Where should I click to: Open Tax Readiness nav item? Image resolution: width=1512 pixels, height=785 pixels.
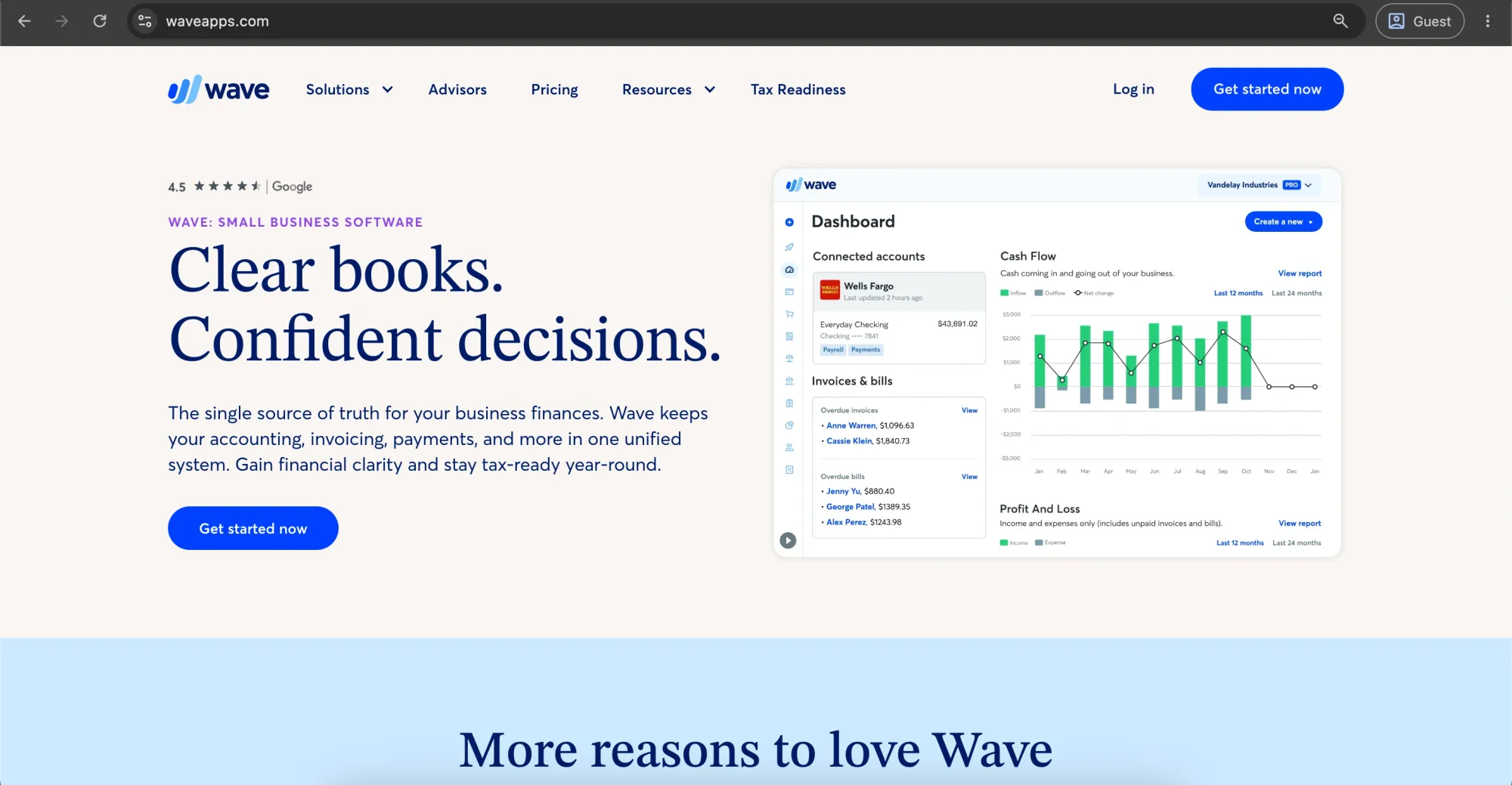[x=798, y=89]
